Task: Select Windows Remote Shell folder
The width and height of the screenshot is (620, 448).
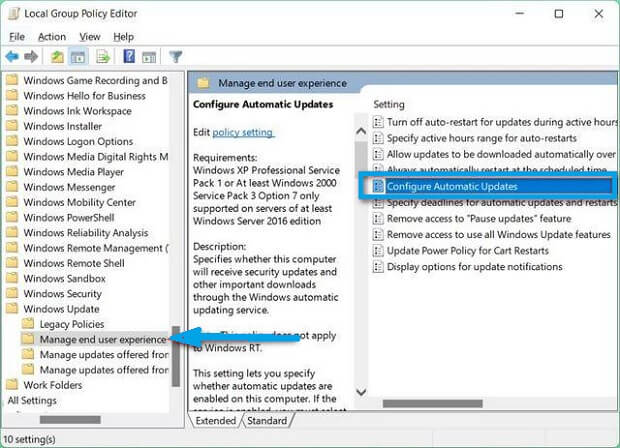Action: 74,263
